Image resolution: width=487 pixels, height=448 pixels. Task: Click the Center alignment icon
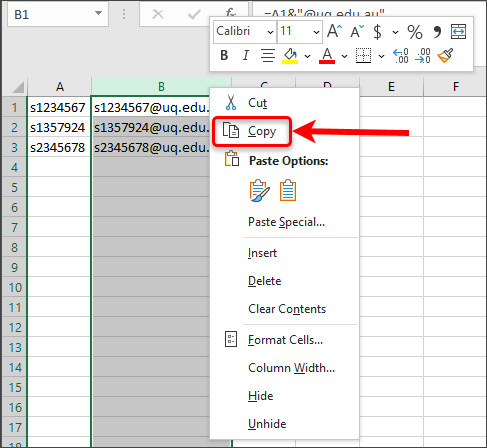click(x=268, y=55)
